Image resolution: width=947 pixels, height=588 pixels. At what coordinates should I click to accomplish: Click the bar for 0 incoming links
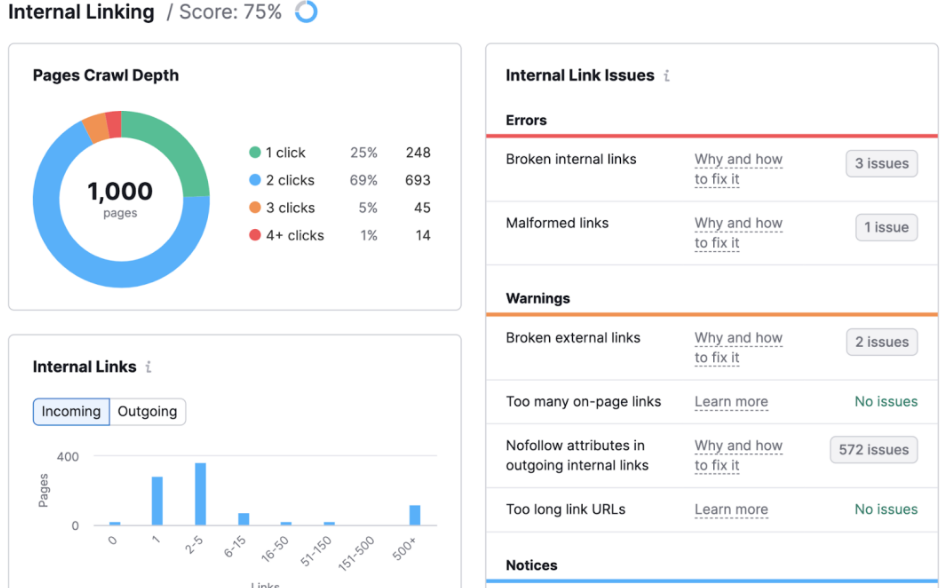click(x=115, y=523)
